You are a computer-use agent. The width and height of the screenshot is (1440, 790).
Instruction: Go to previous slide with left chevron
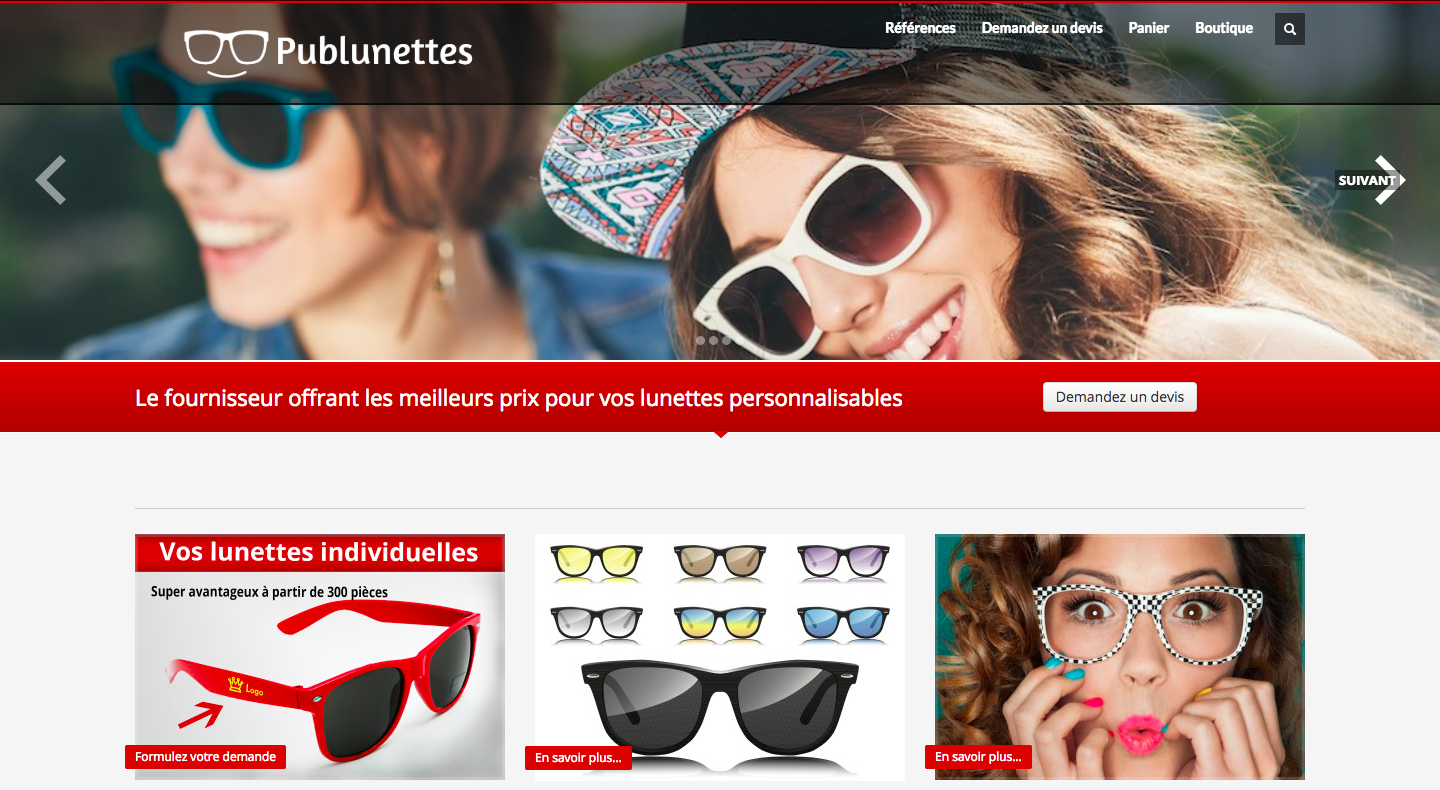(50, 180)
